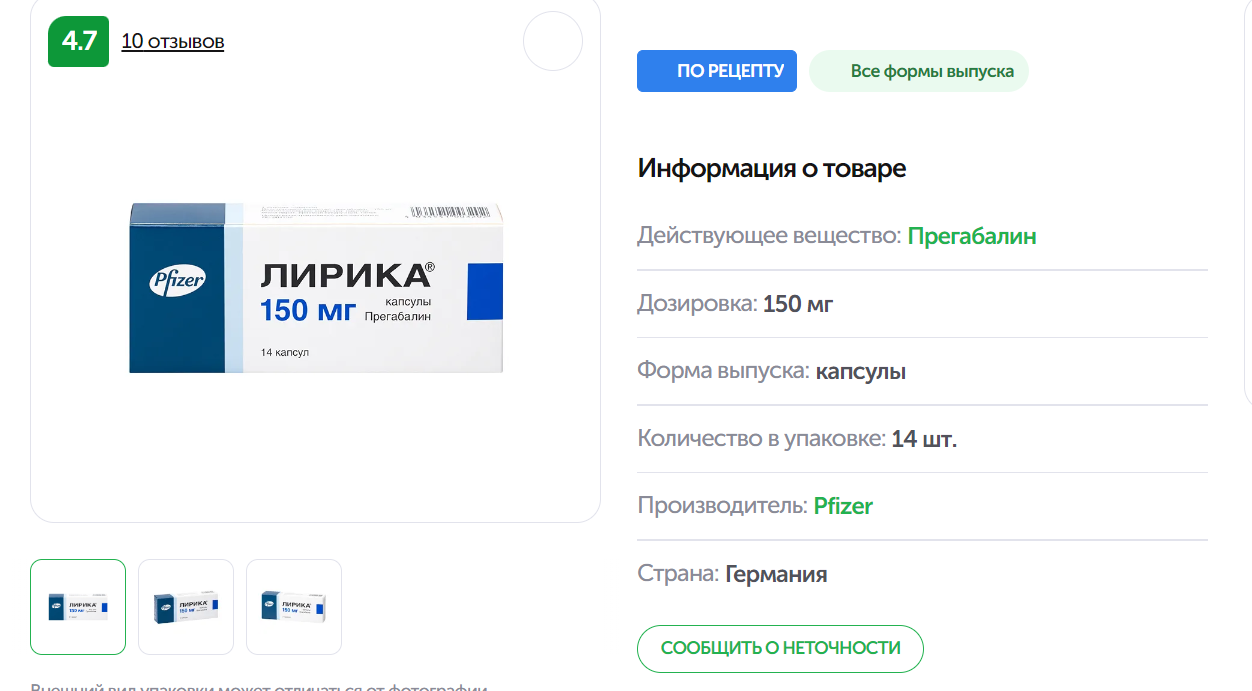
Task: Click the blue ПО РЕЦЕПТУ badge
Action: point(716,71)
